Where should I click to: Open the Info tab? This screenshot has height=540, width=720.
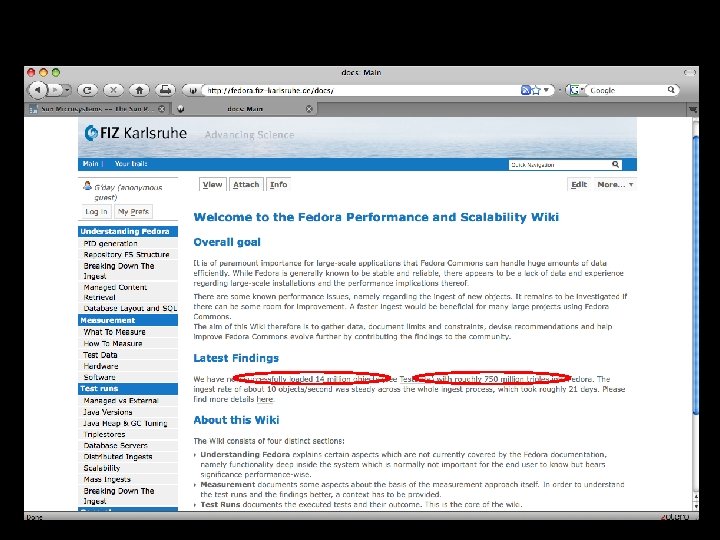click(278, 185)
